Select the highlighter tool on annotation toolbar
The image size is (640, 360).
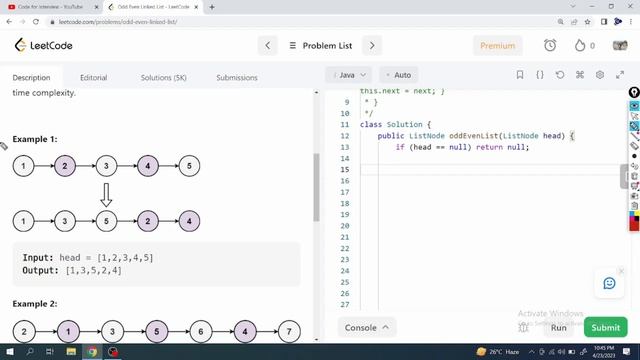(634, 126)
